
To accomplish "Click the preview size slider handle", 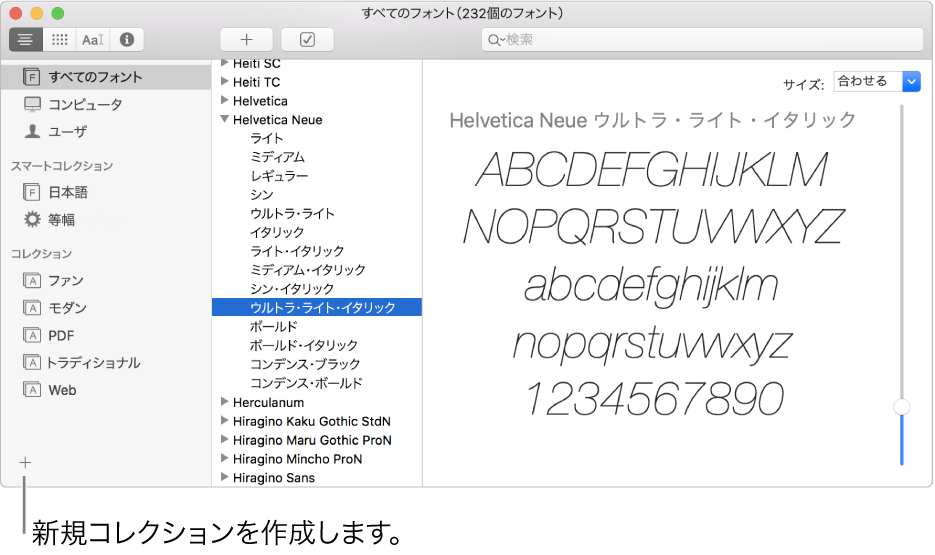I will click(902, 407).
